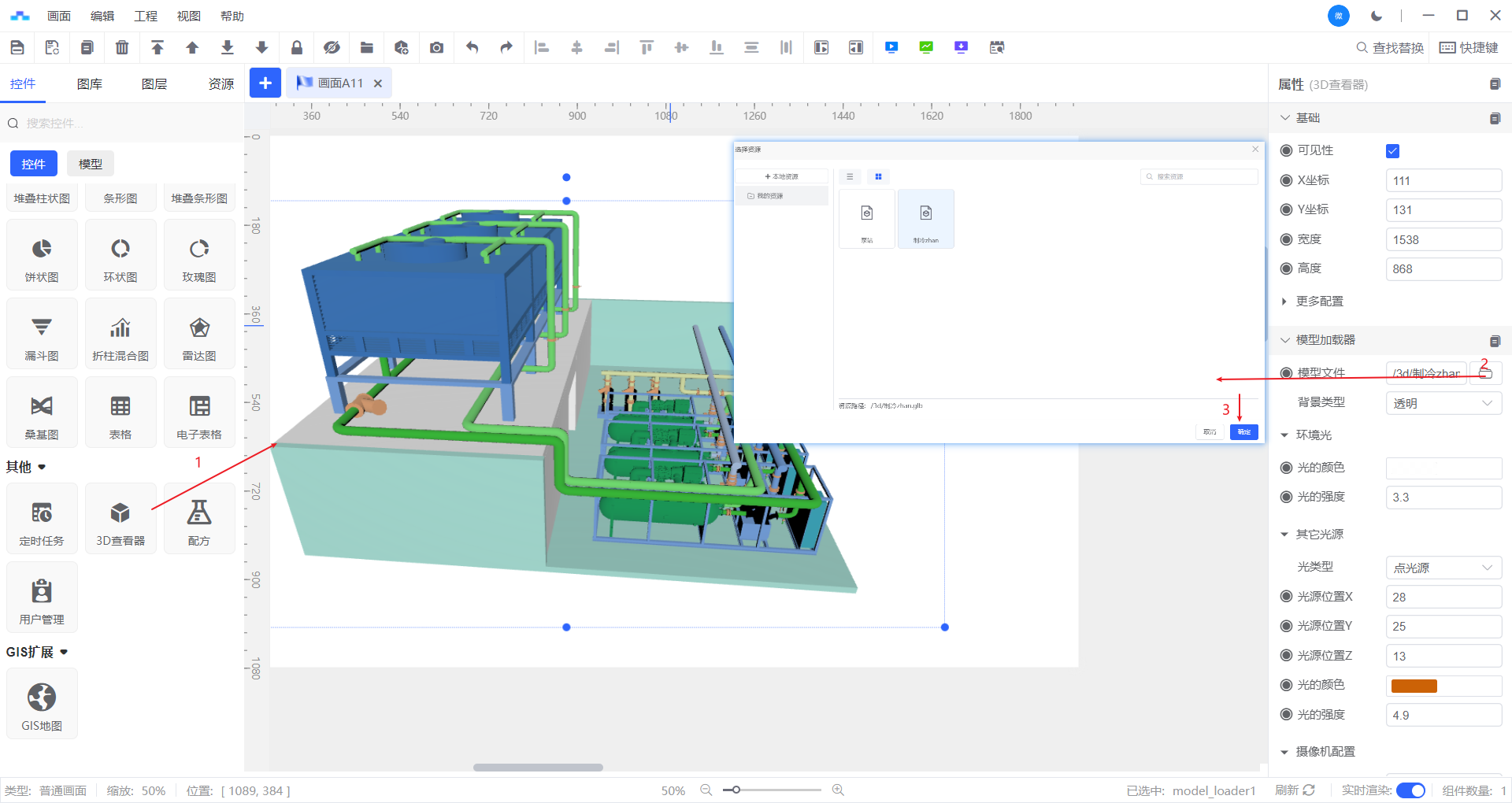Screen dimensions: 1512x803
Task: Click radio circle beside X坐标
Action: point(1286,180)
